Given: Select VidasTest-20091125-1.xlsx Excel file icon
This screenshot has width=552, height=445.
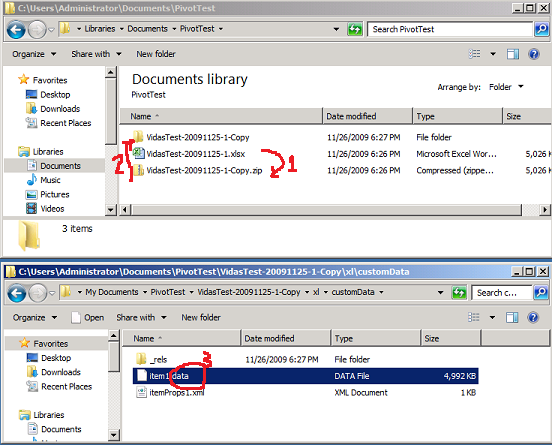Looking at the screenshot, I should coord(139,153).
